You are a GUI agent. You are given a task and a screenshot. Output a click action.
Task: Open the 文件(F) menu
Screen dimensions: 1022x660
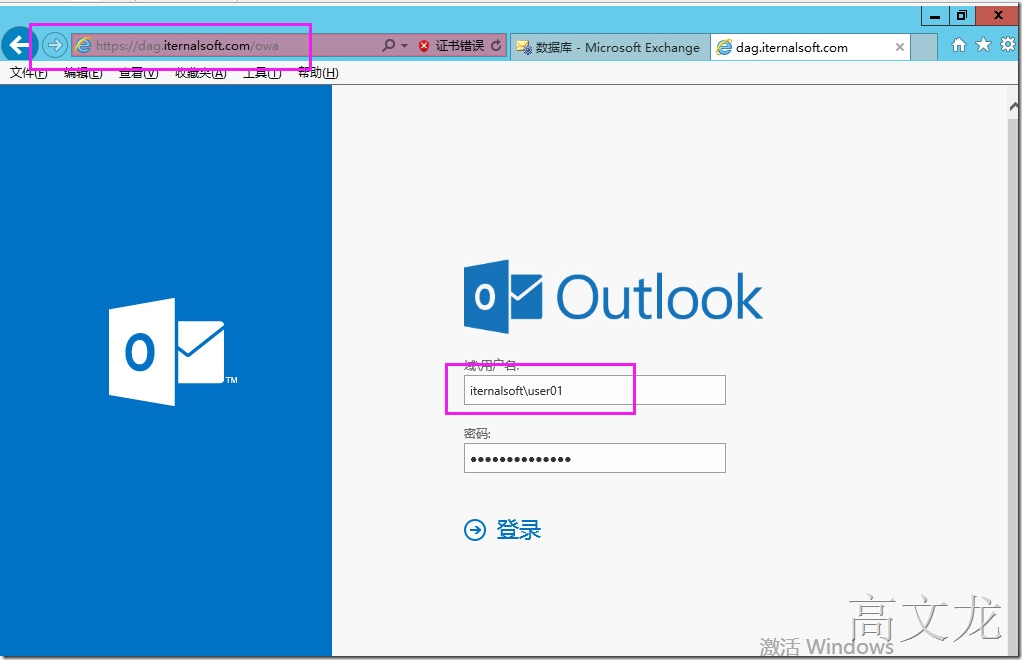coord(29,73)
